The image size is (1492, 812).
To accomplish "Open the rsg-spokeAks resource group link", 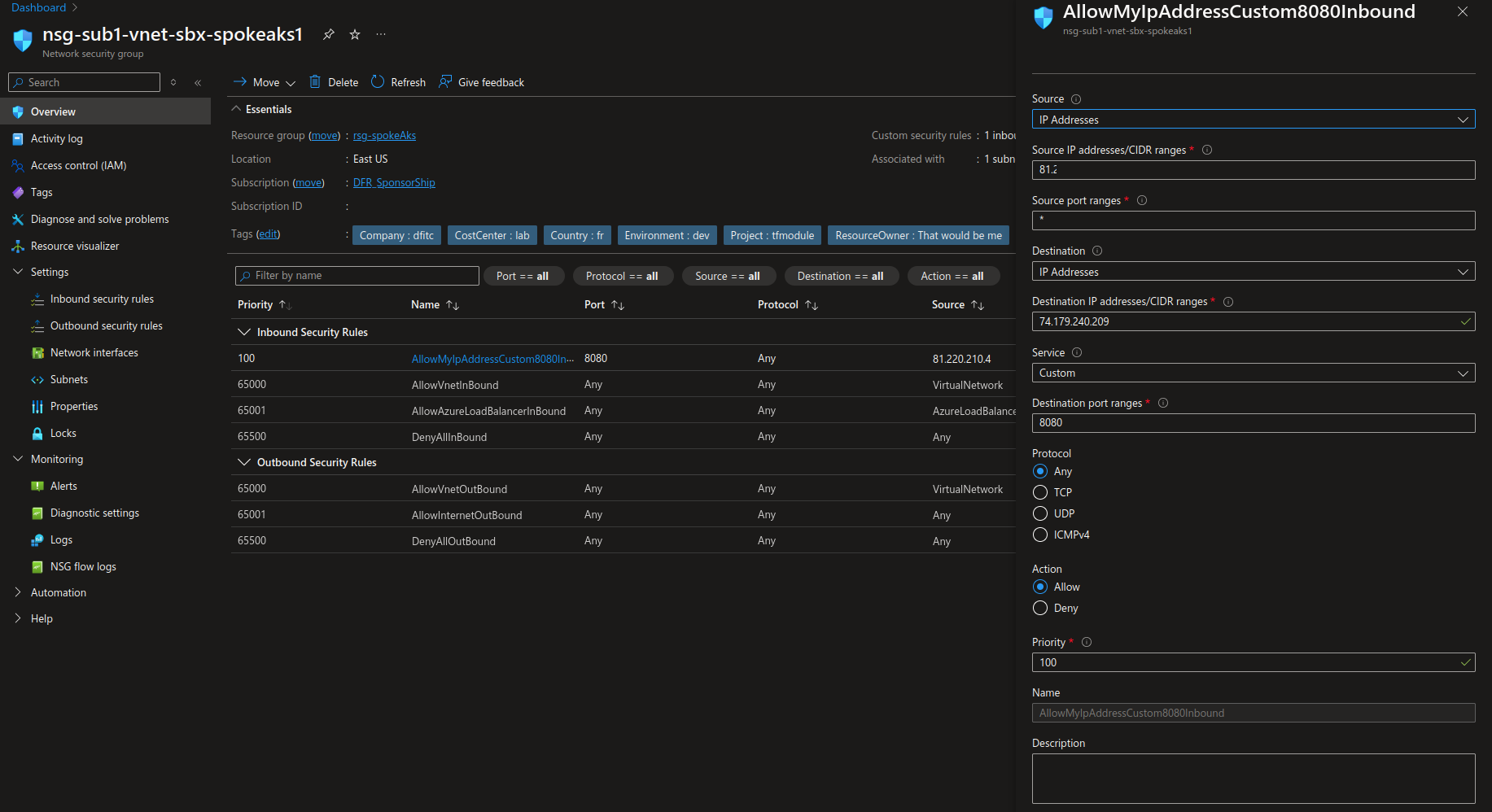I will click(x=384, y=136).
